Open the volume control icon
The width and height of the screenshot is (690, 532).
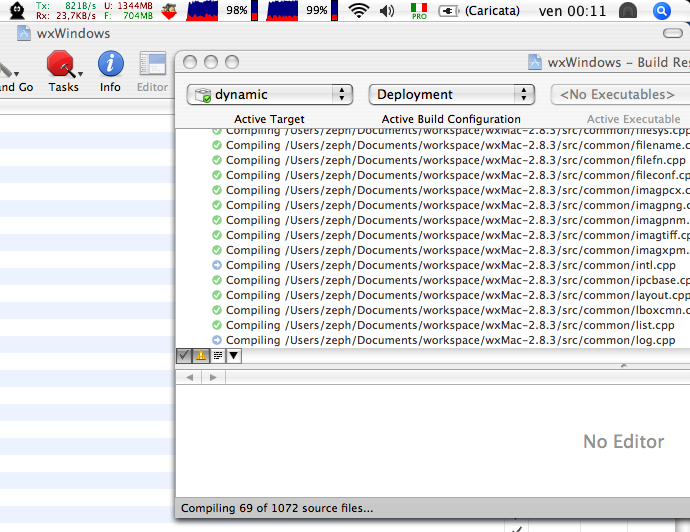coord(387,11)
